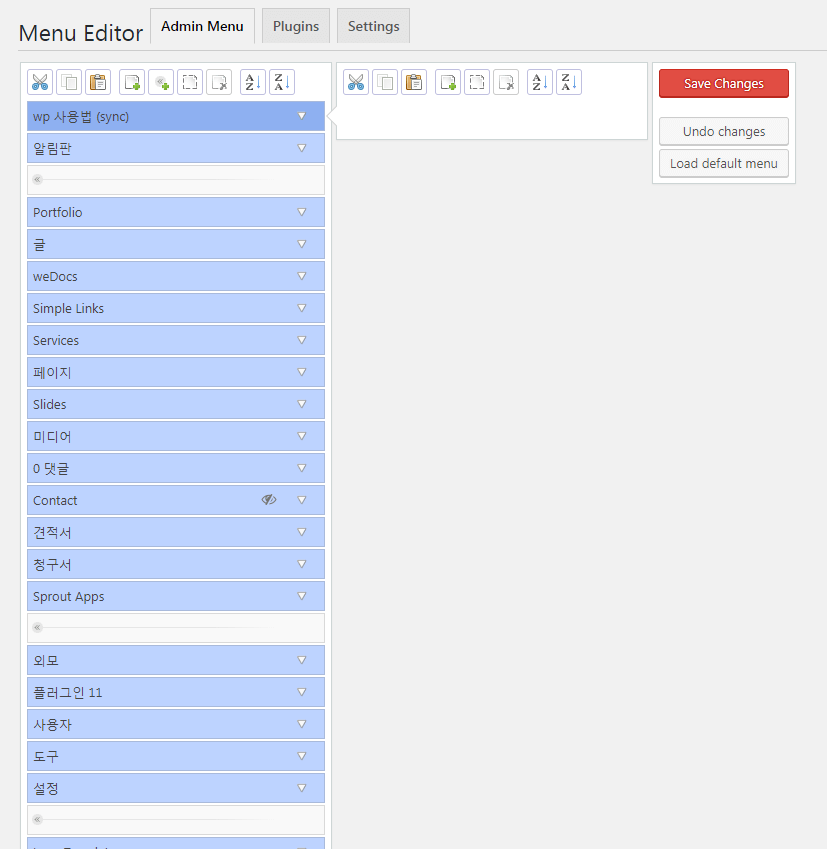This screenshot has height=849, width=827.
Task: Click the Paste icon in the left menu toolbar
Action: tap(98, 82)
